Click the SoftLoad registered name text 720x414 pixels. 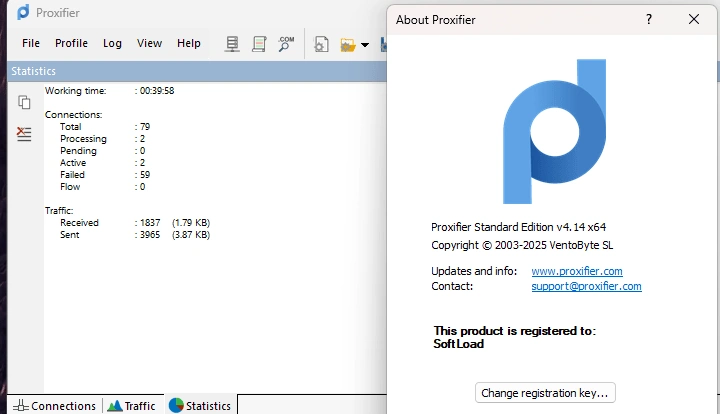click(458, 344)
